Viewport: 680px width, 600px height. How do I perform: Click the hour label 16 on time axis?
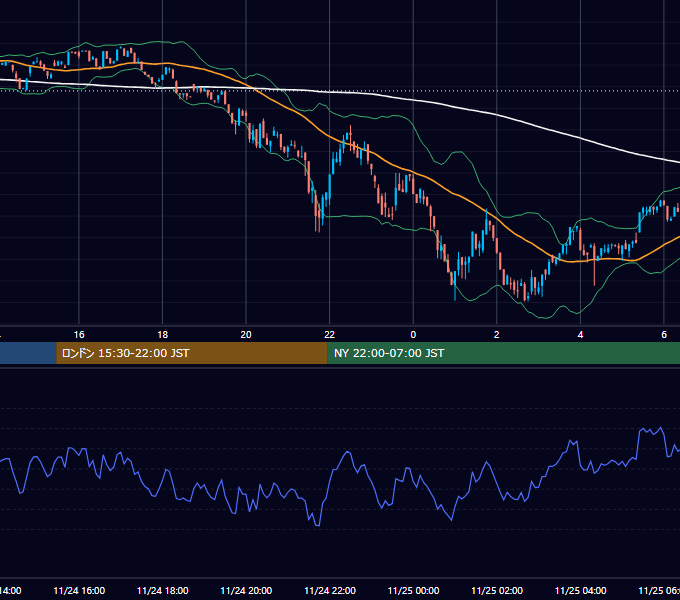click(79, 335)
